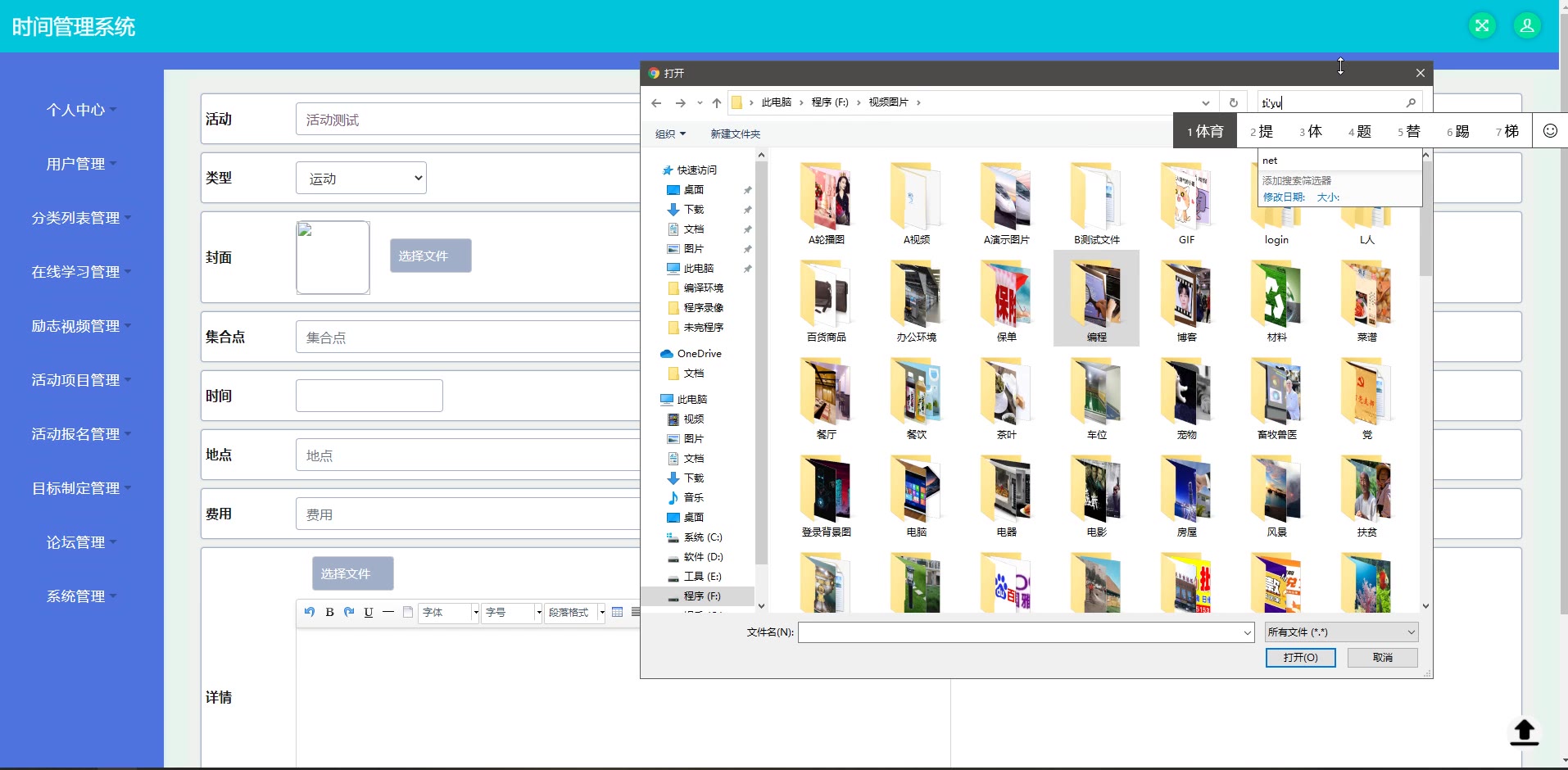Select 软件 (D:) drive in navigation tree

pos(695,556)
